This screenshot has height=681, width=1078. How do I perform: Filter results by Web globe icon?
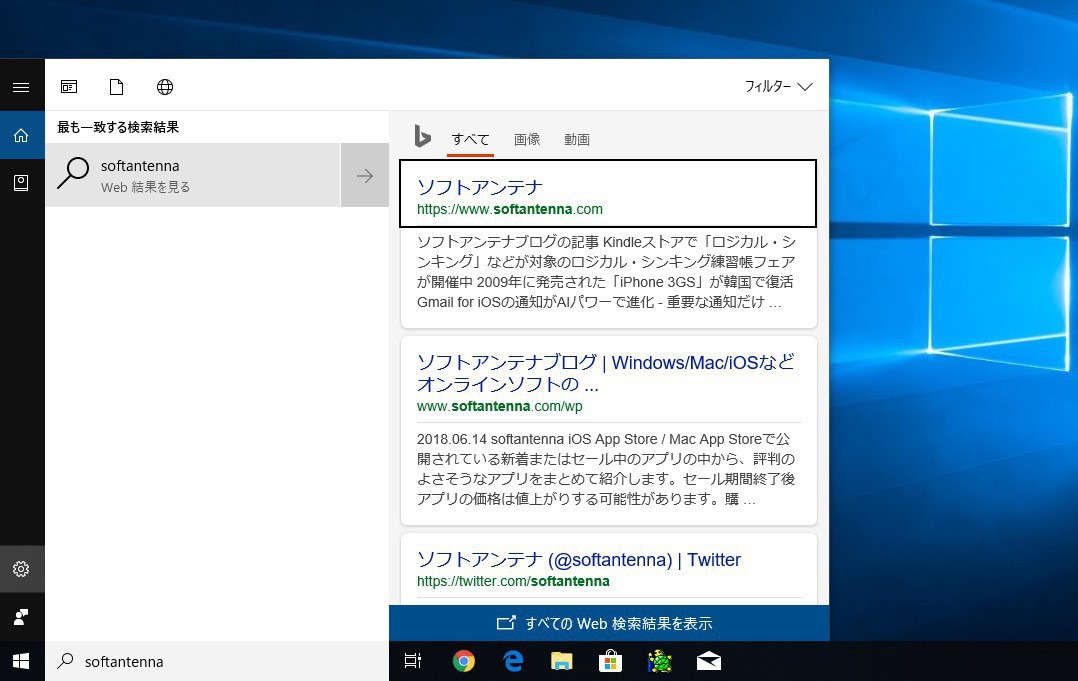165,87
